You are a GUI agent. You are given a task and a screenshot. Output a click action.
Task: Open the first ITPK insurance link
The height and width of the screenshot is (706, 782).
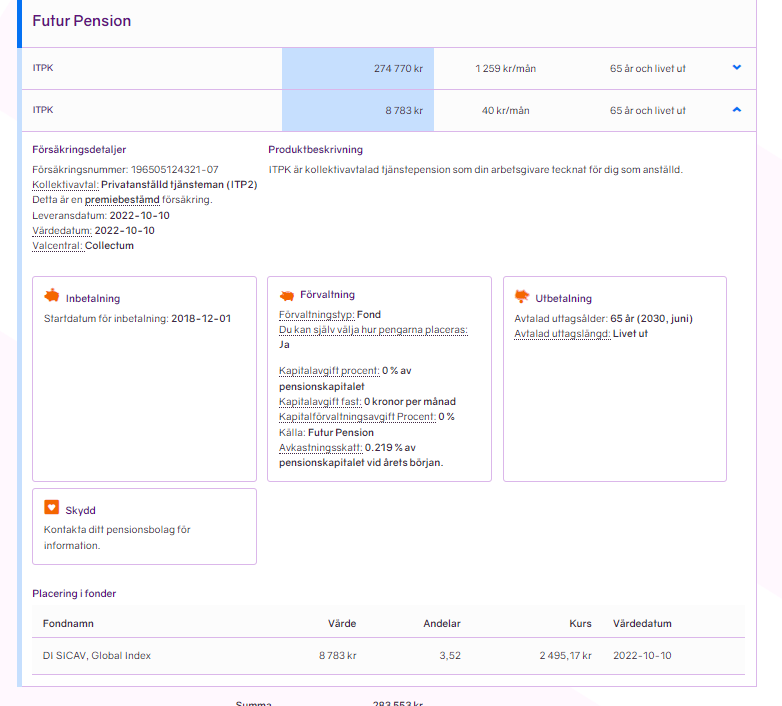43,68
